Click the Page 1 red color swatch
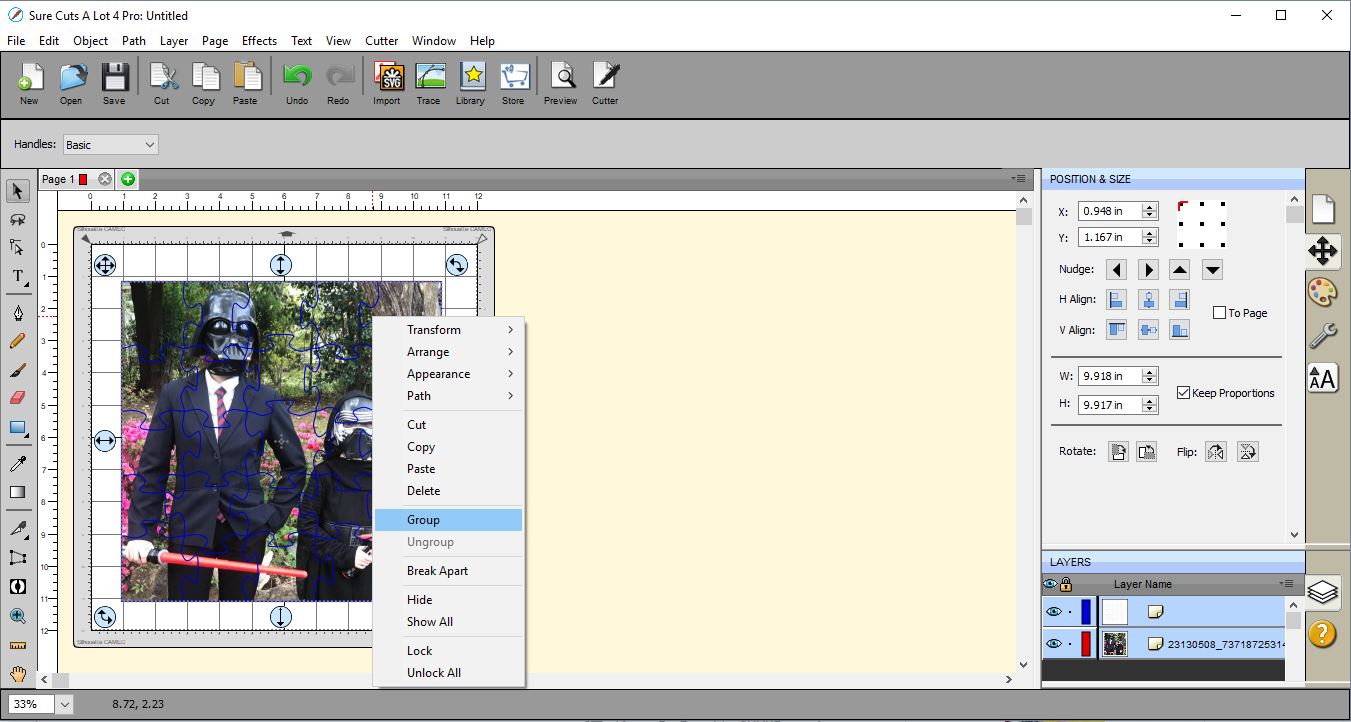Viewport: 1351px width, 722px height. tap(83, 180)
